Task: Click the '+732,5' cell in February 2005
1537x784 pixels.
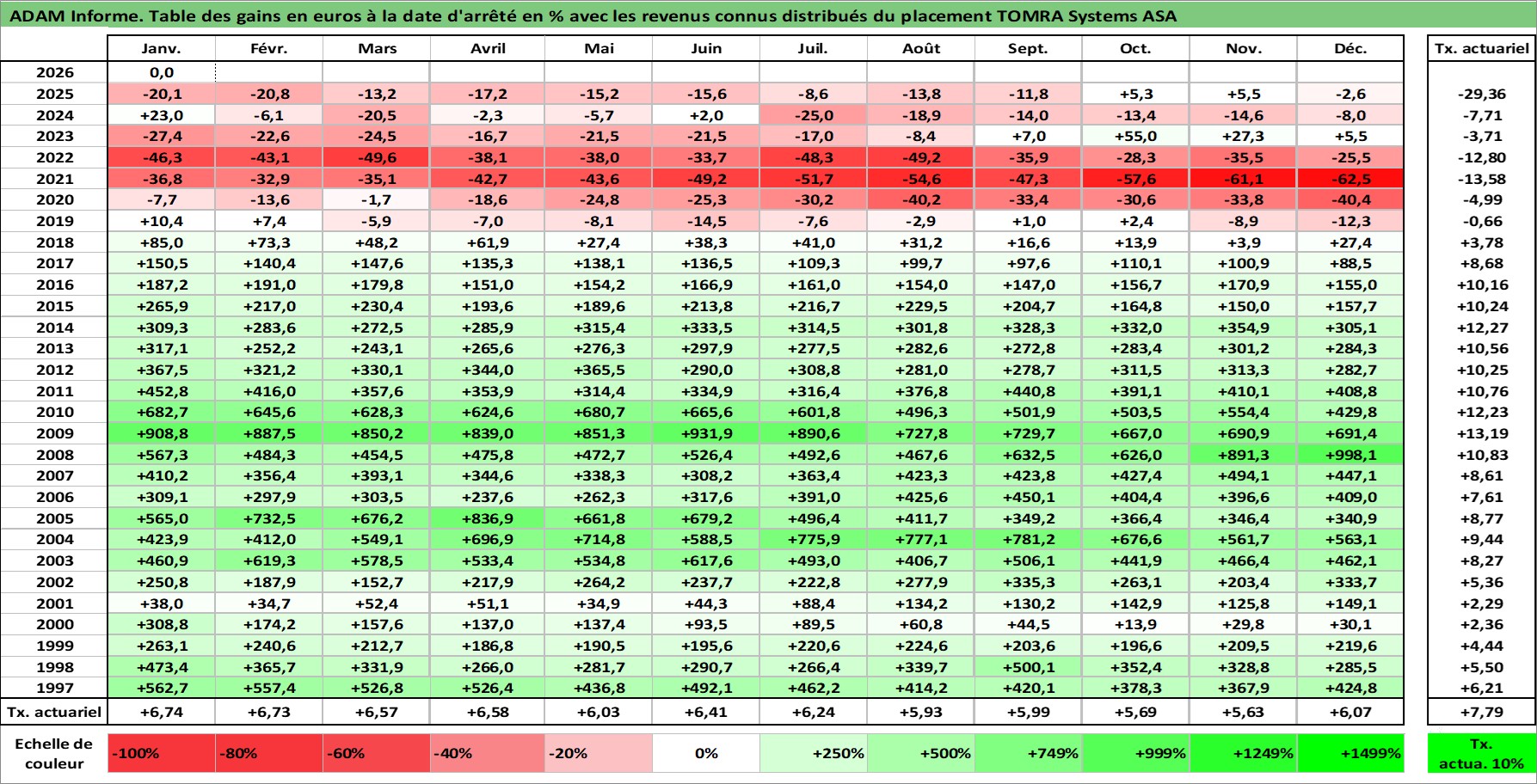Action: point(269,518)
